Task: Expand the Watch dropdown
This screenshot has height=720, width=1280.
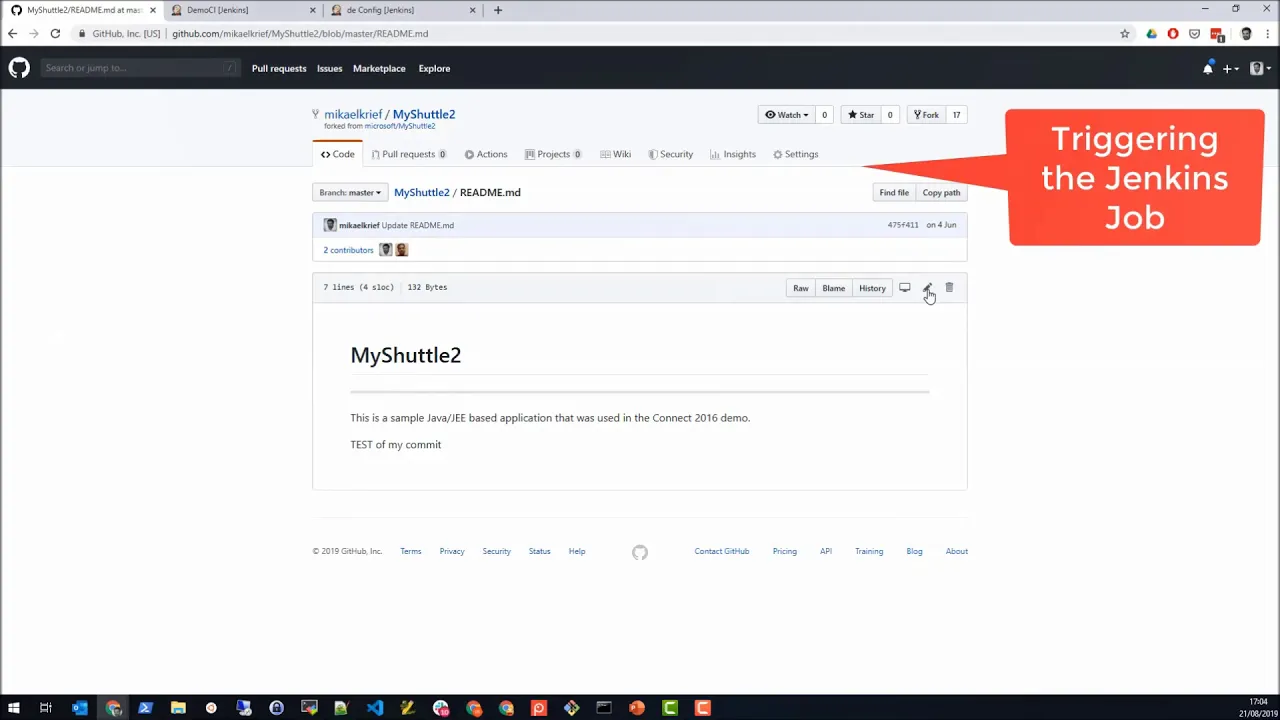Action: [x=787, y=115]
